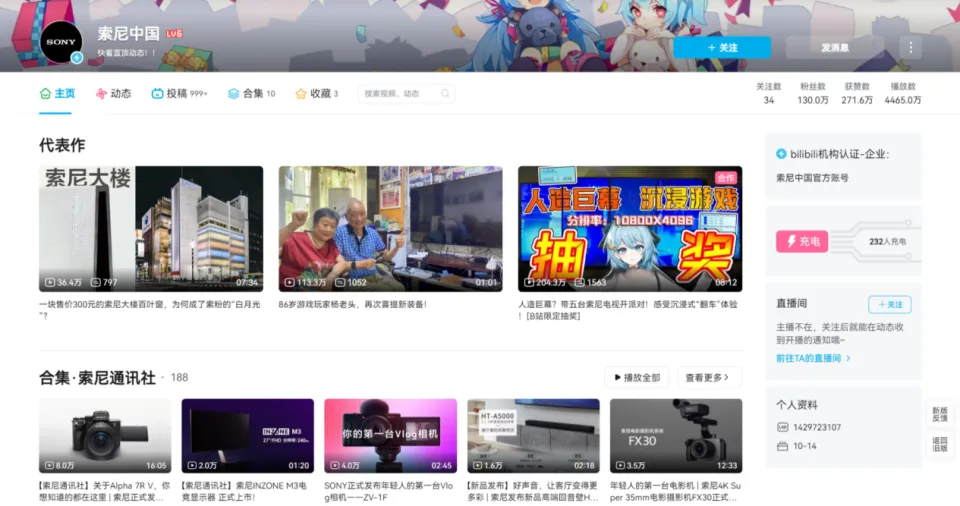960x506 pixels.
Task: Click the pink 充电 button
Action: pos(802,241)
